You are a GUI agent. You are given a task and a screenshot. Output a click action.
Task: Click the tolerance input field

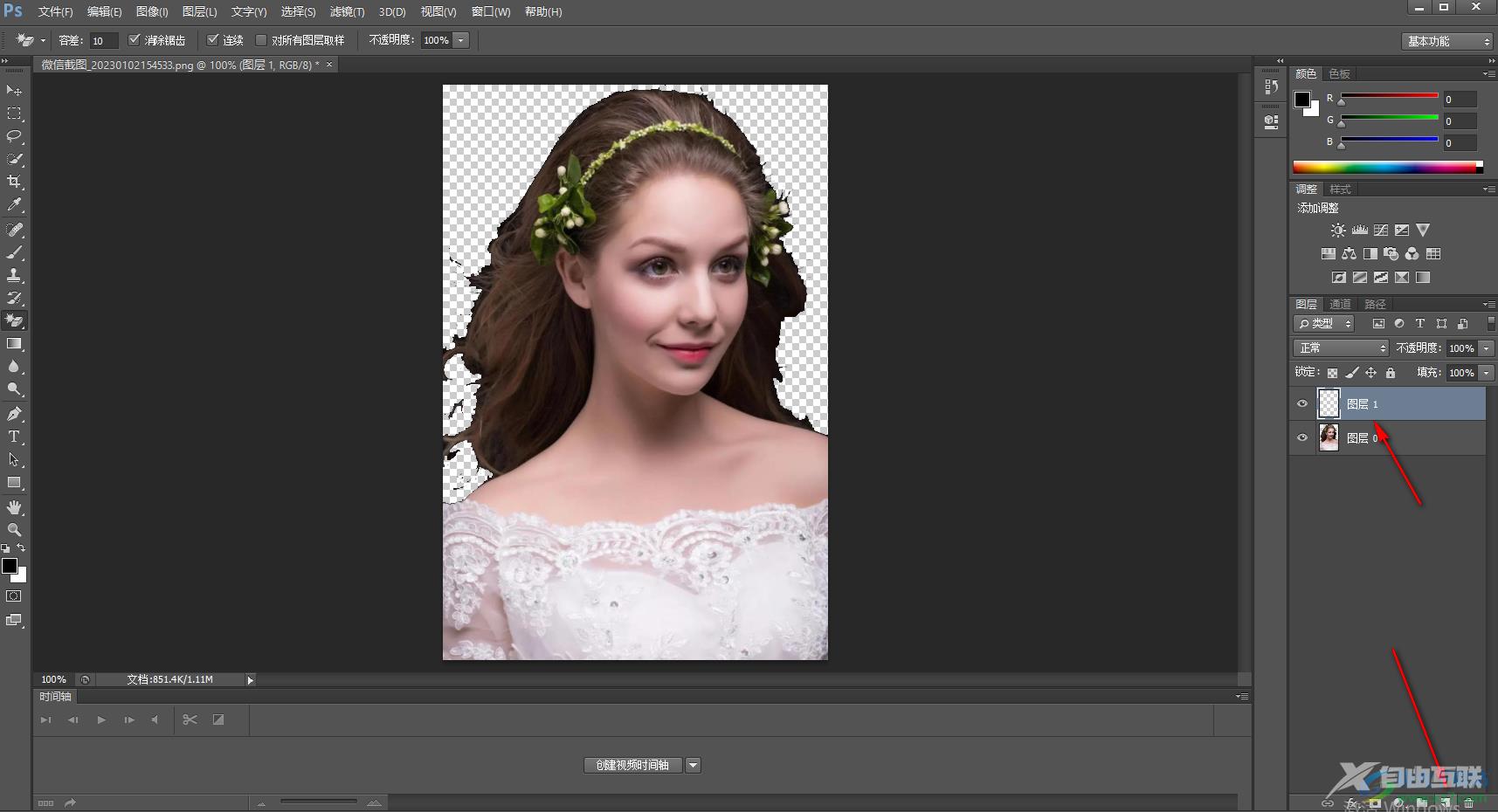(104, 41)
